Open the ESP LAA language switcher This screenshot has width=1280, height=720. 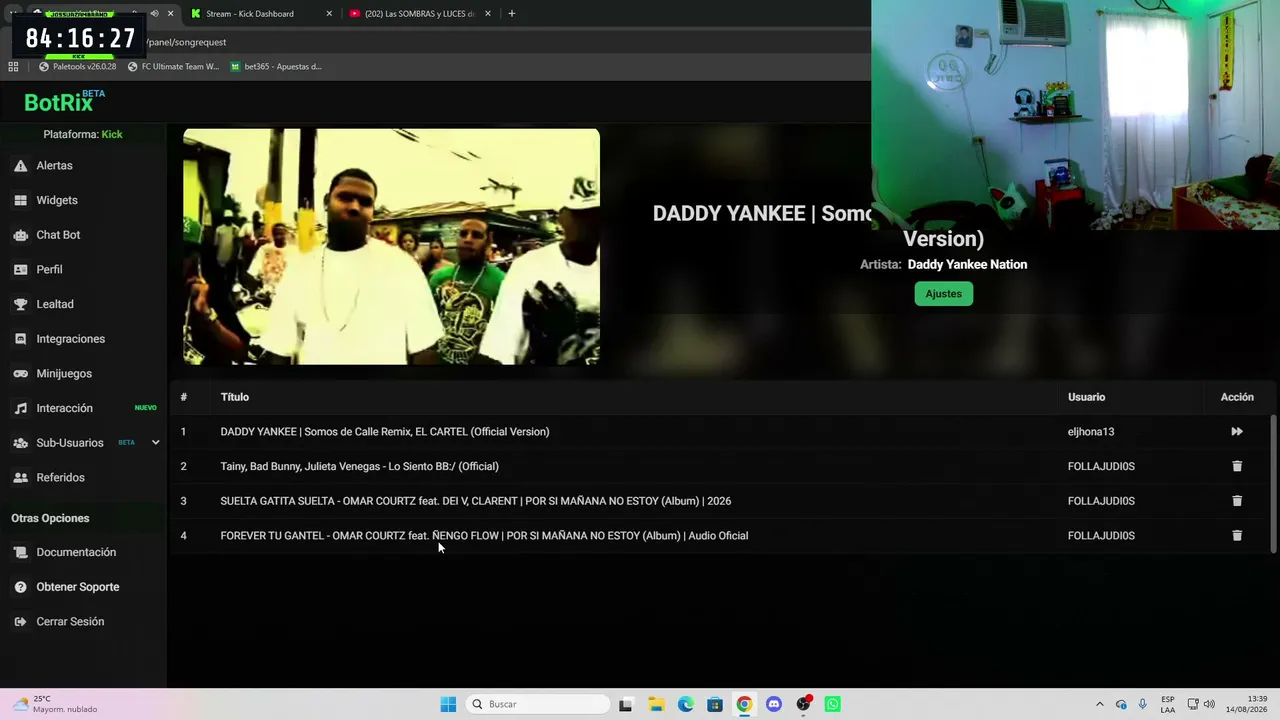pos(1168,704)
